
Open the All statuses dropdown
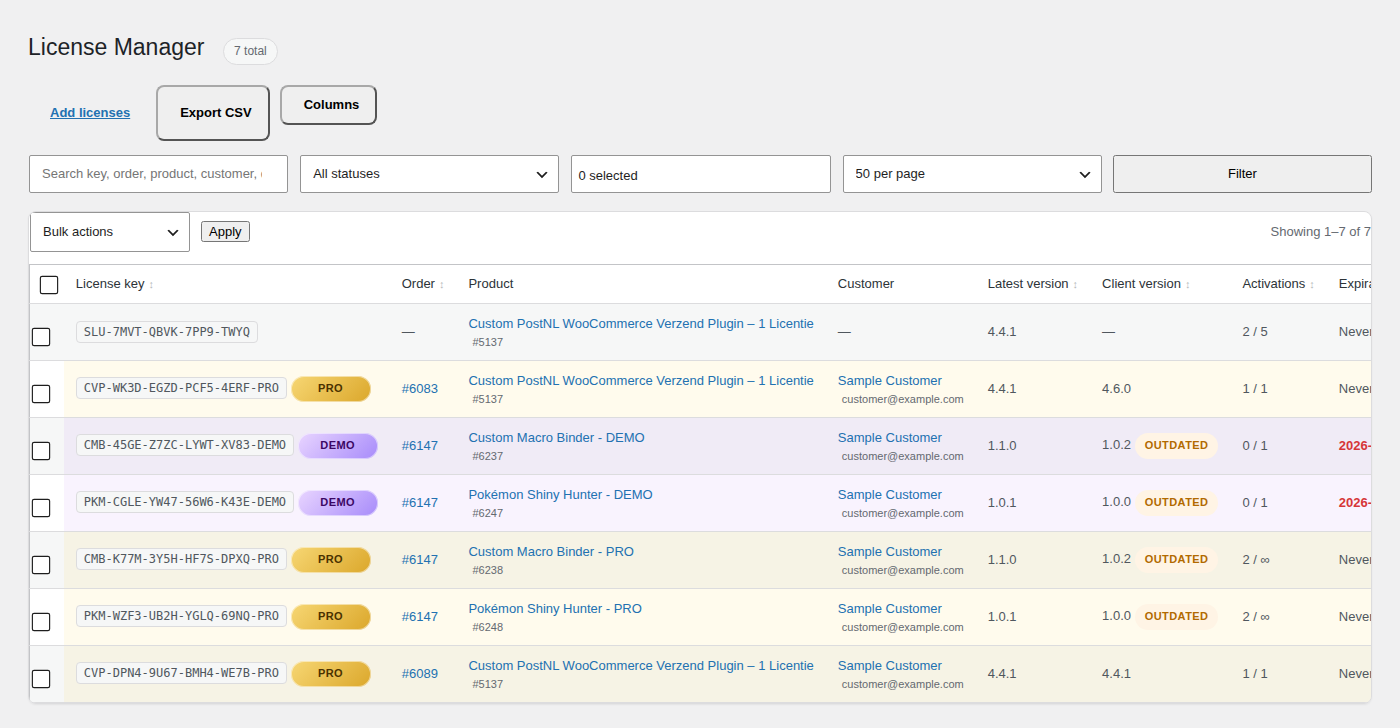click(429, 174)
